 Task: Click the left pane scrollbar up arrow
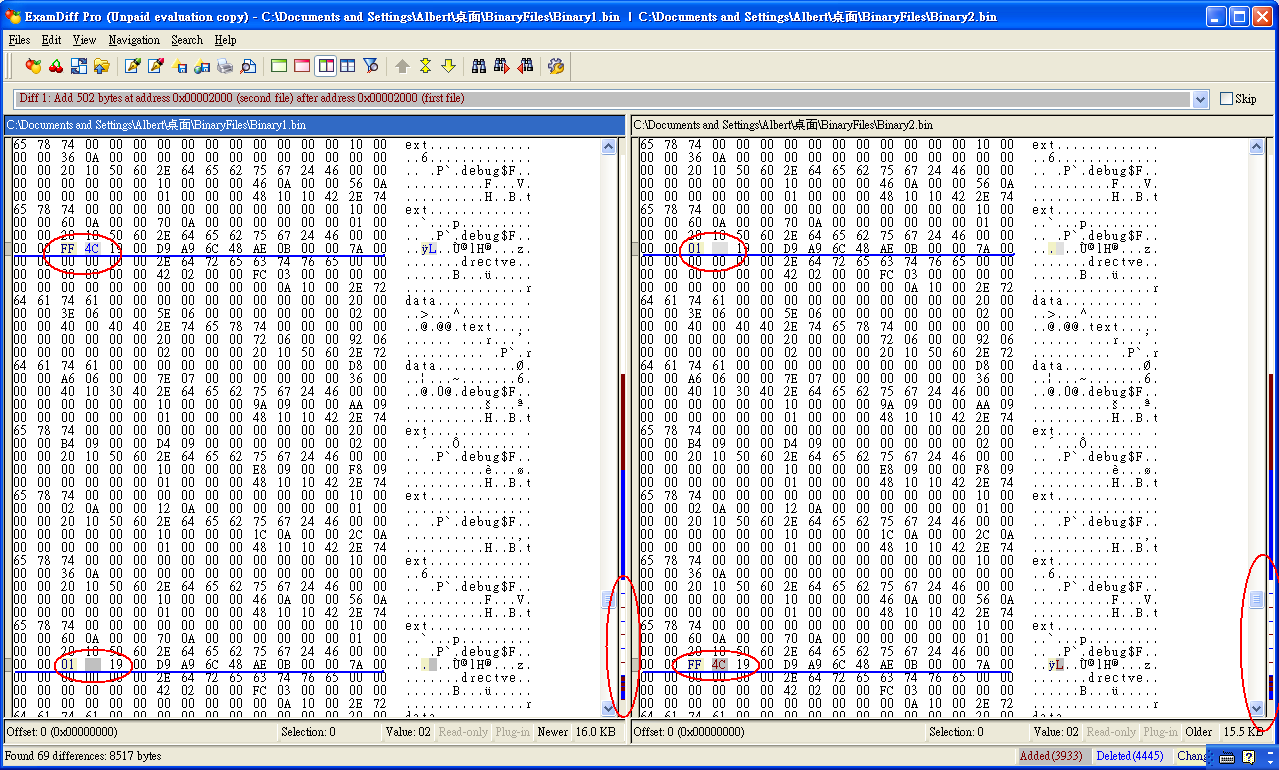[609, 147]
